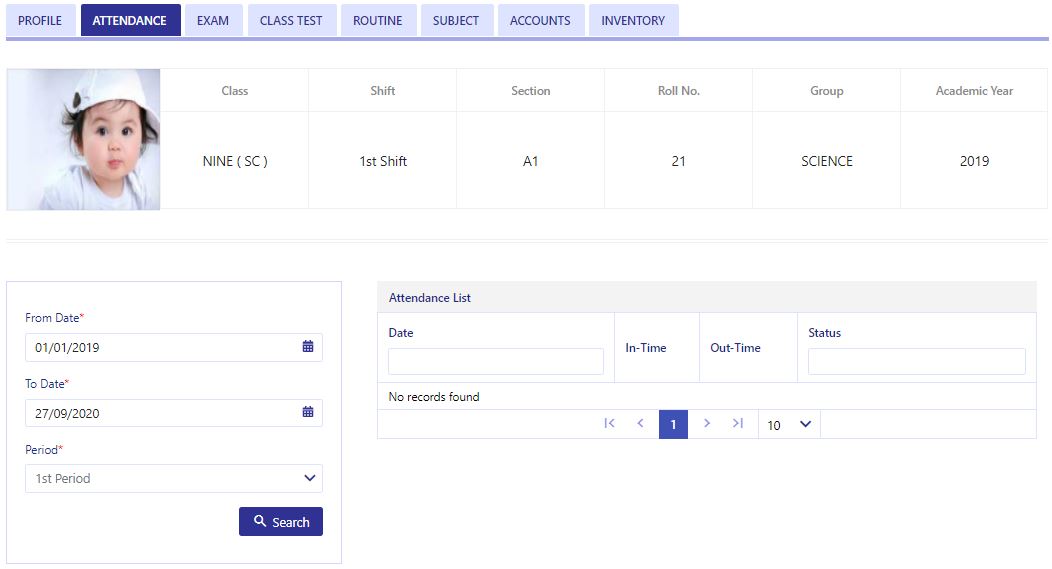Switch to the CLASS TEST tab
This screenshot has height=569, width=1052.
(291, 20)
